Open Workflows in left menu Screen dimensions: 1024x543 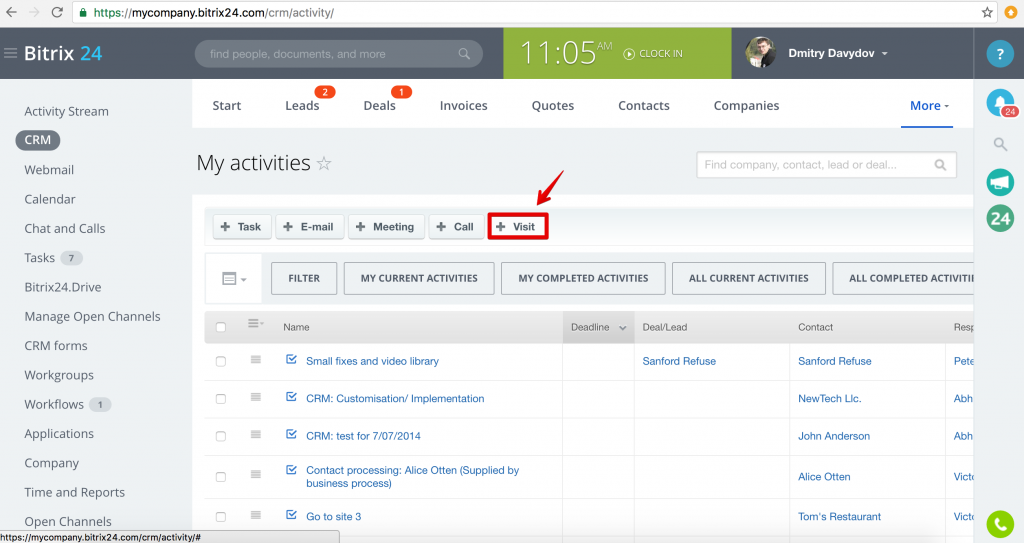click(x=54, y=404)
